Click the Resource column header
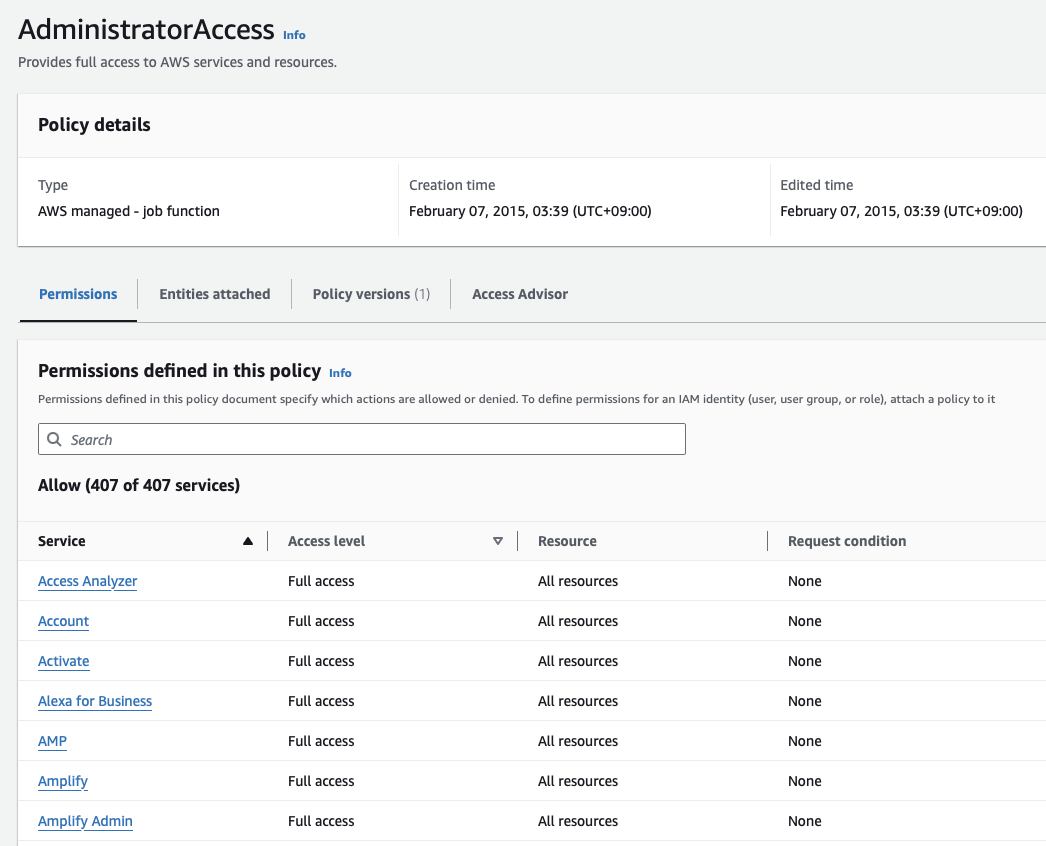The image size is (1046, 846). click(567, 541)
